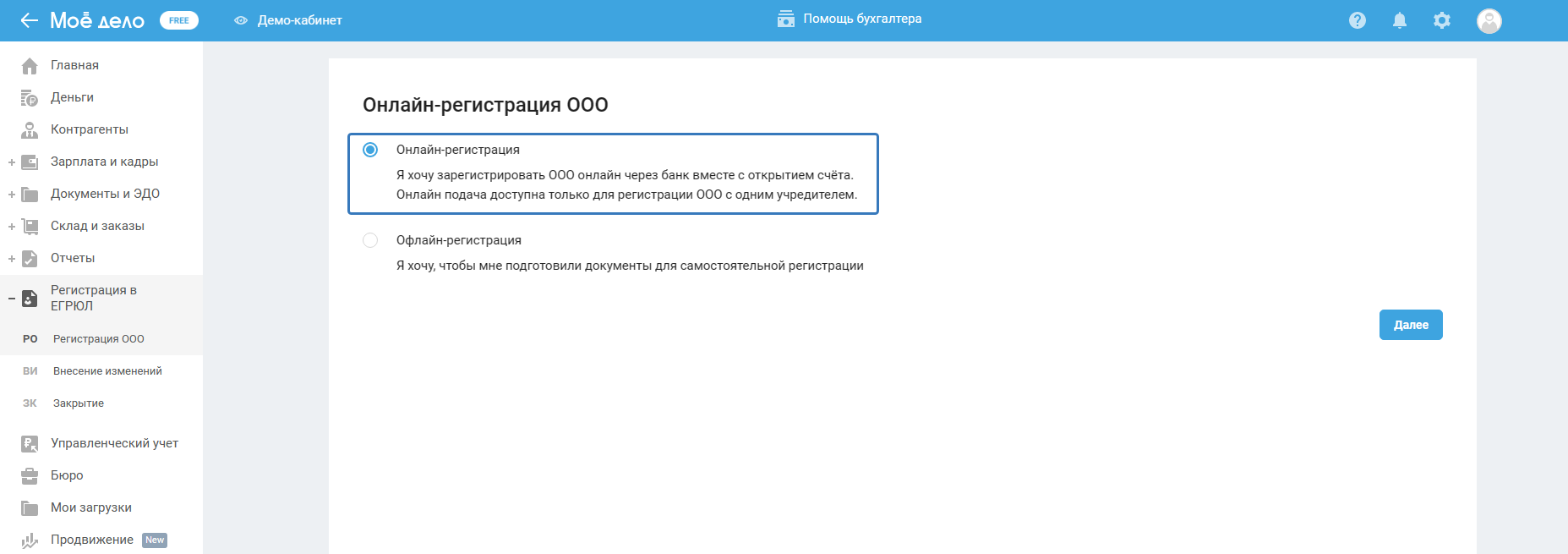Click the Отчеты checklist icon

[x=30, y=258]
